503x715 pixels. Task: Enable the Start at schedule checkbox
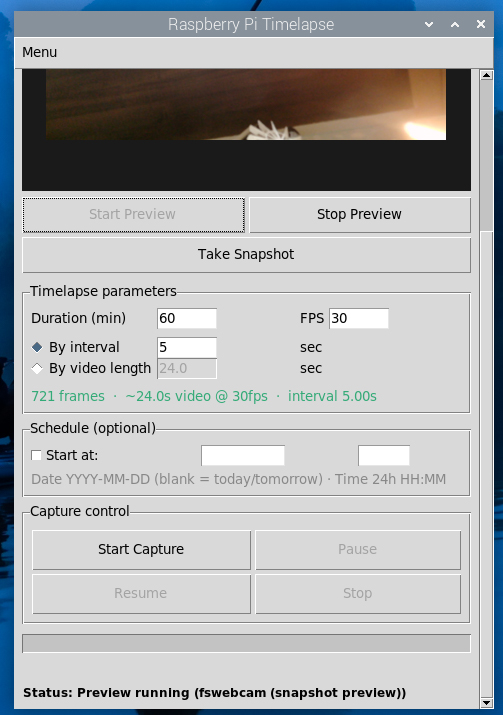[x=36, y=456]
